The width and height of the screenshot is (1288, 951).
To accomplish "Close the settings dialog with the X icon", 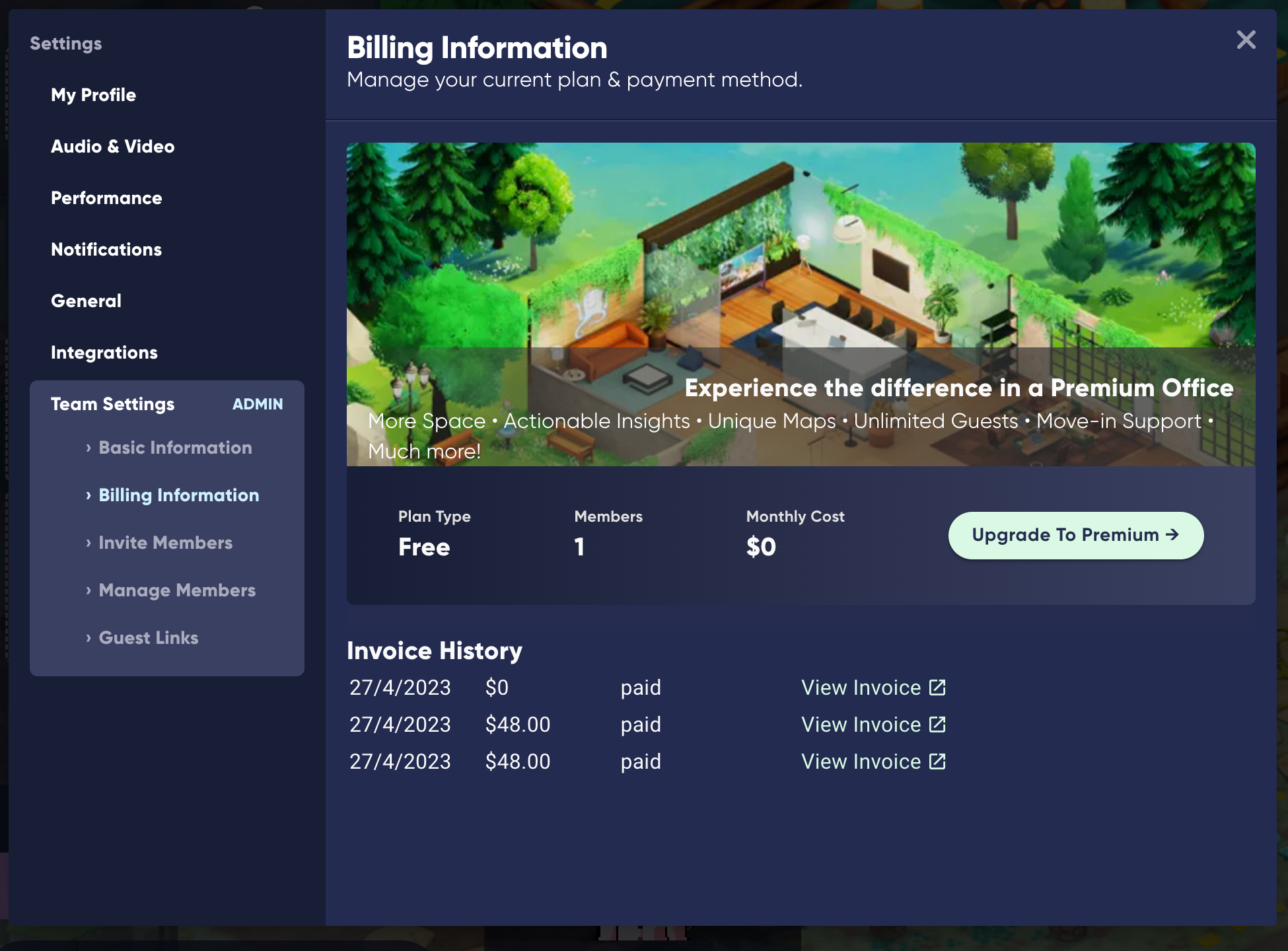I will [1246, 40].
